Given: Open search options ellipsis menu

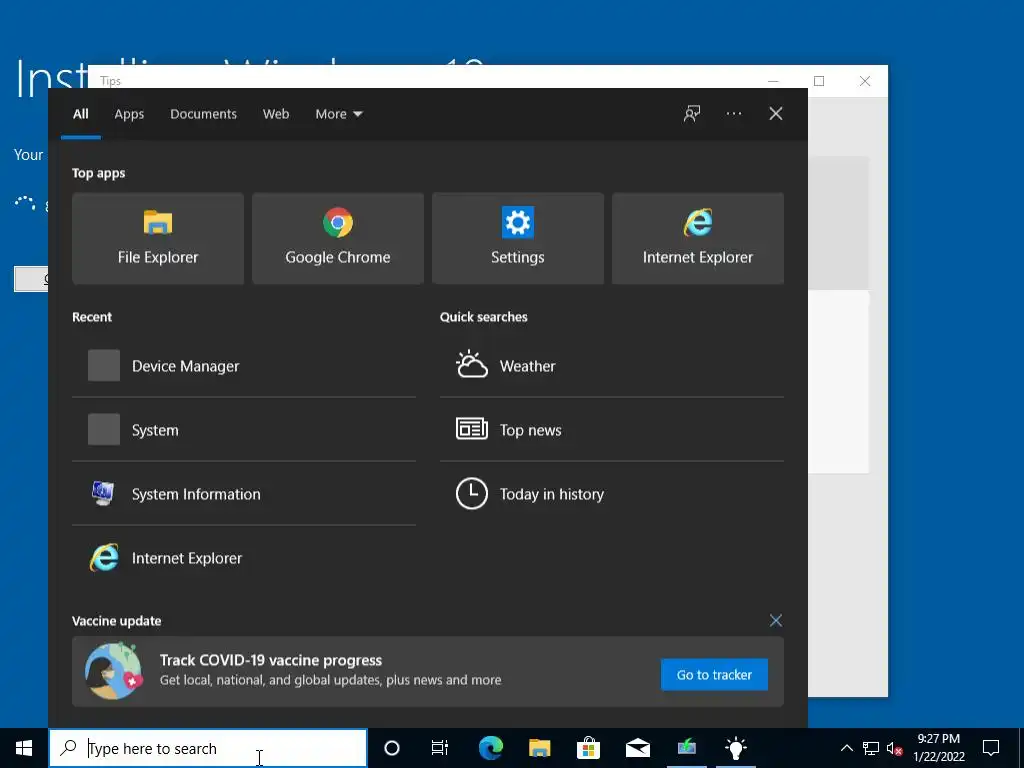Looking at the screenshot, I should (733, 114).
